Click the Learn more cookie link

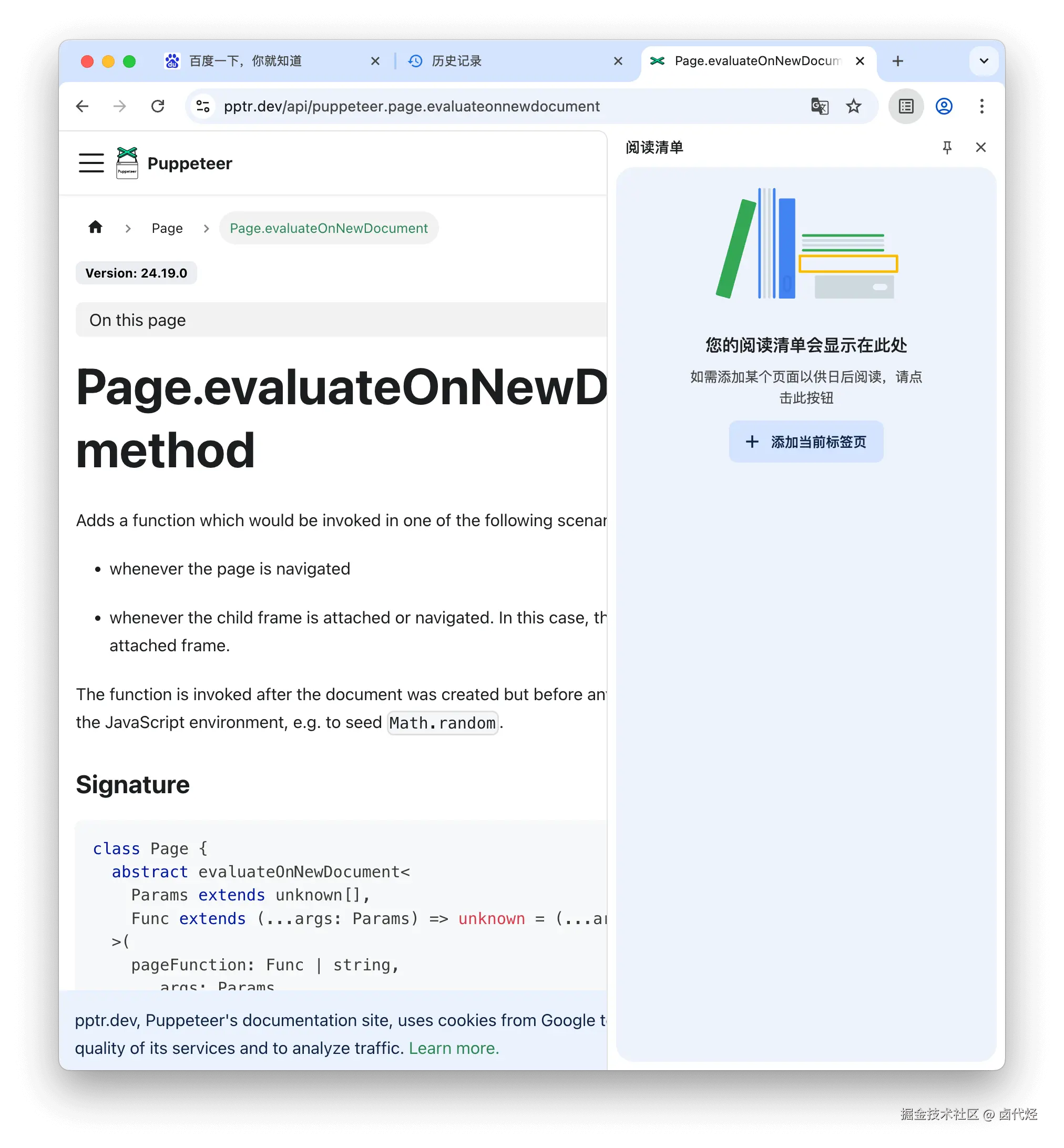click(454, 1048)
